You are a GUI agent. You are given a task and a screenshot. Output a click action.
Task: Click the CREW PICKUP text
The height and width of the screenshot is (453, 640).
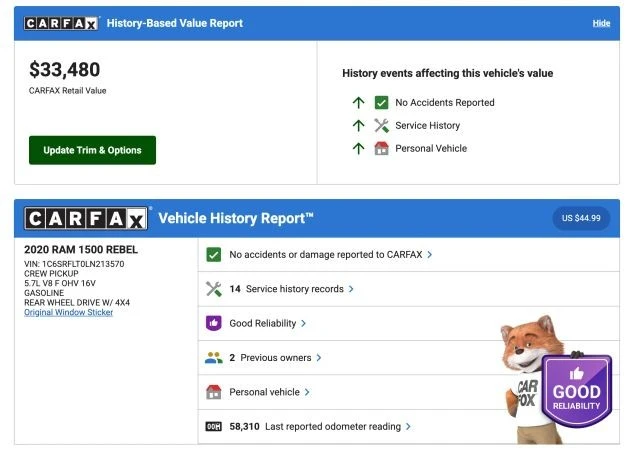click(51, 273)
